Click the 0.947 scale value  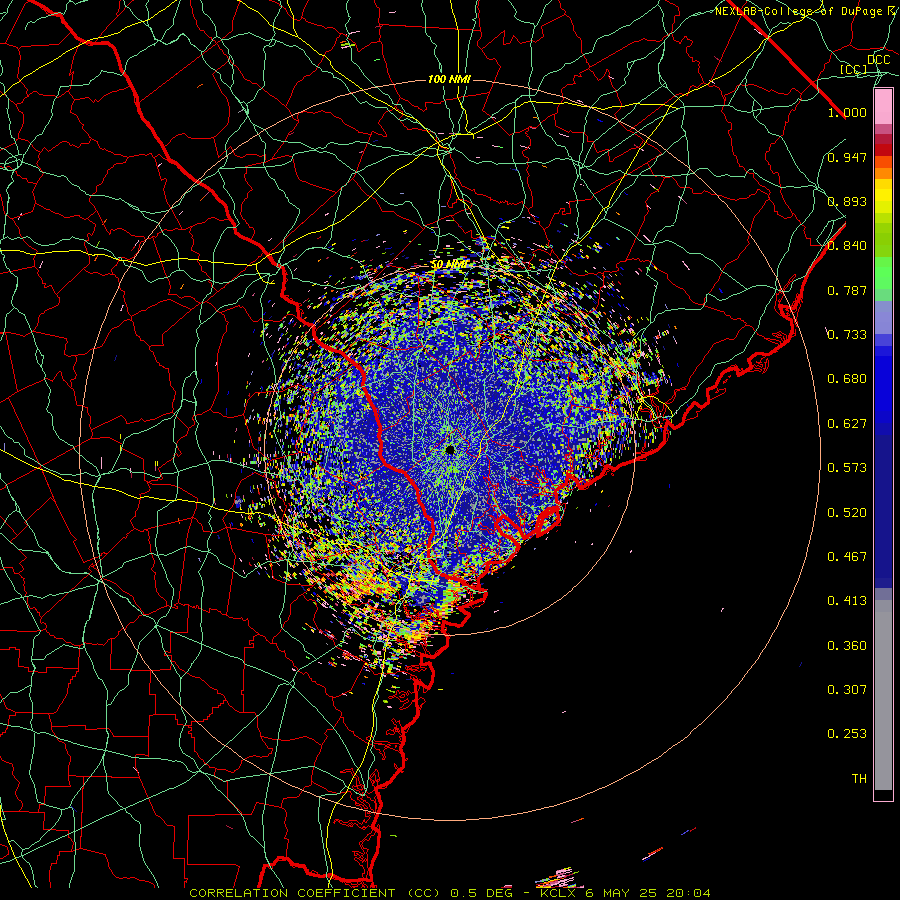click(x=847, y=157)
